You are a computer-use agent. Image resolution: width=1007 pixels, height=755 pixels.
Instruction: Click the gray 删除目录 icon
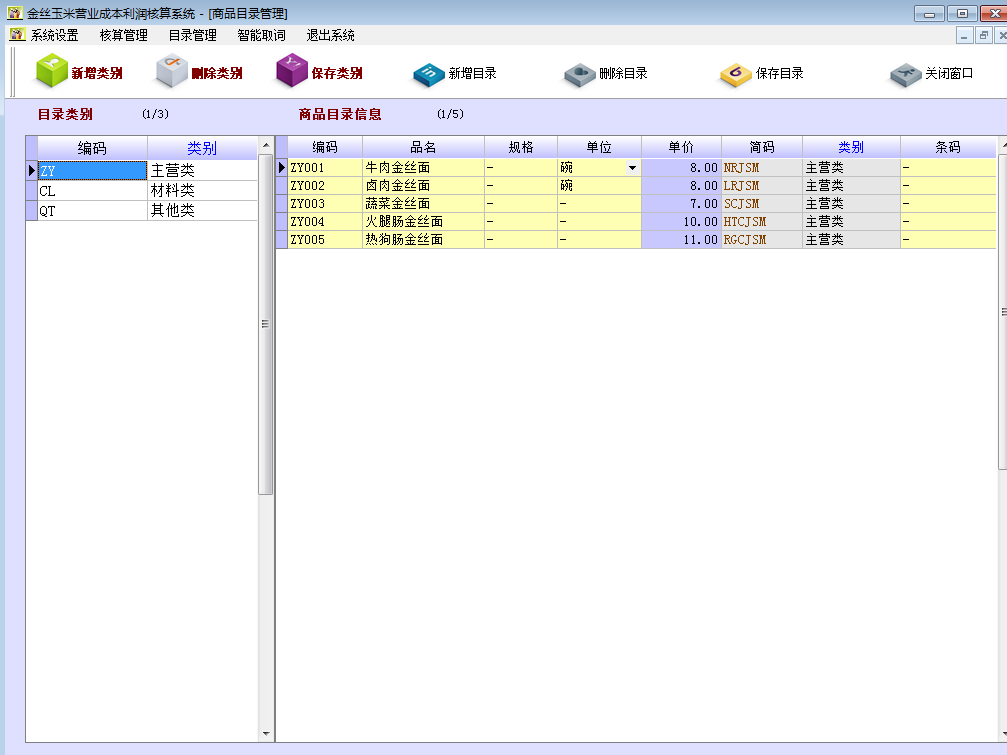(579, 74)
